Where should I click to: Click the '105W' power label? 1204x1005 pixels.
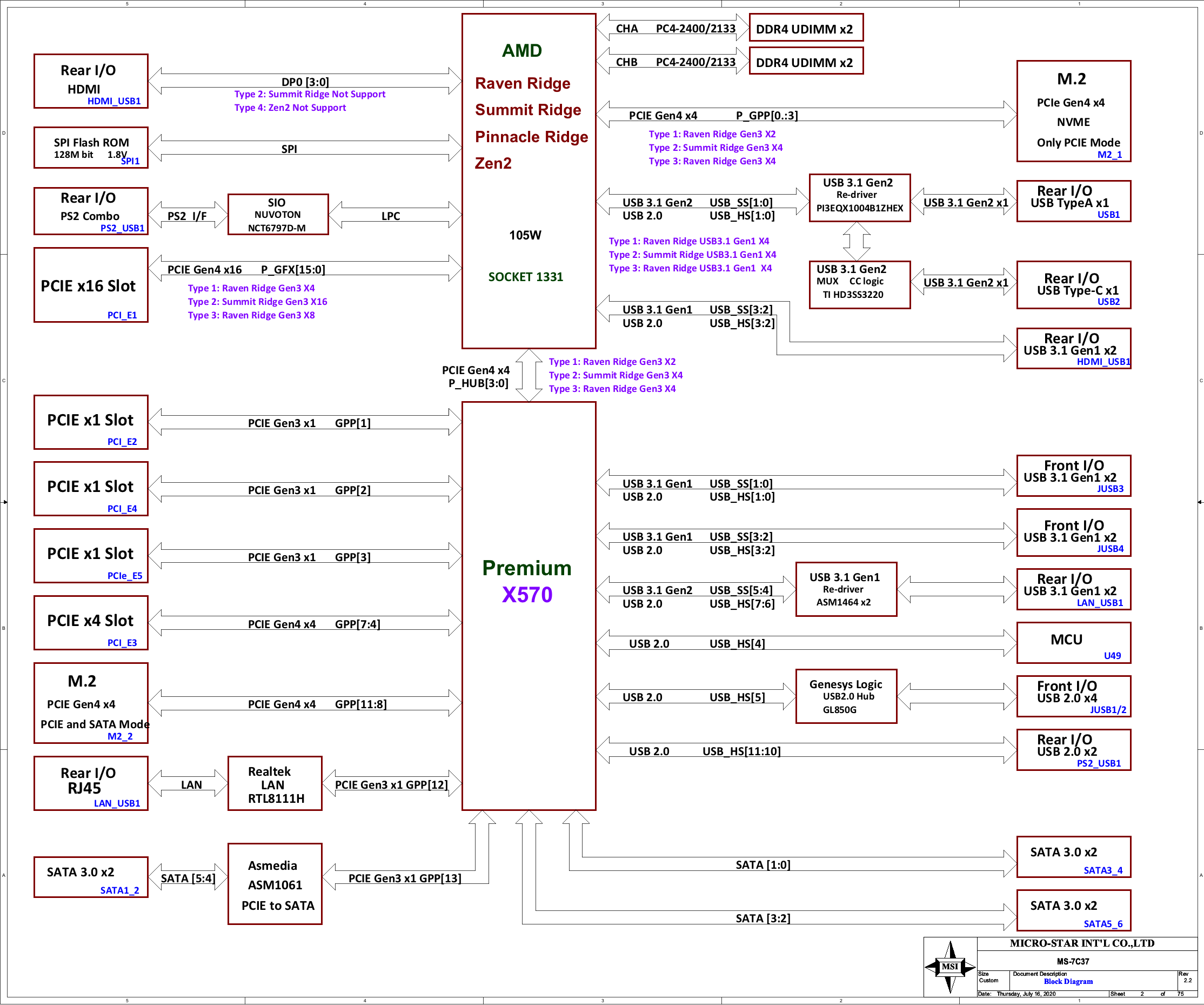point(525,235)
